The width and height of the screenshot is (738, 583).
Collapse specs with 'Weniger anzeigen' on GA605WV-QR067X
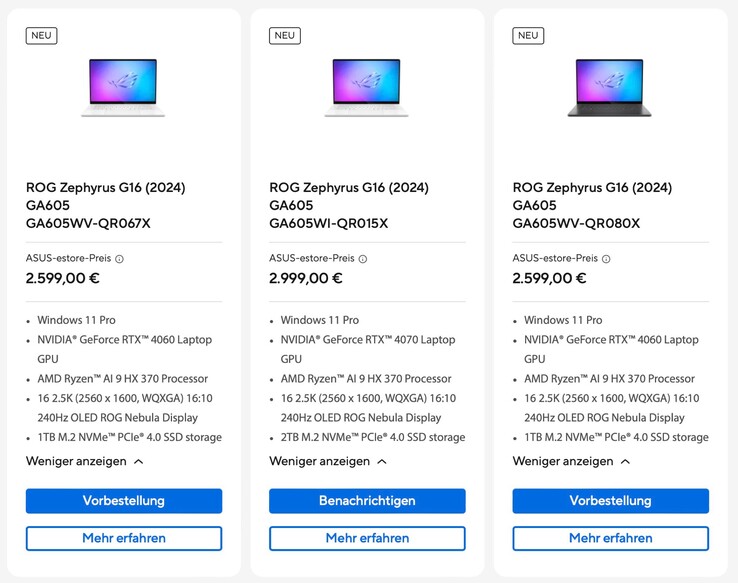[x=85, y=461]
